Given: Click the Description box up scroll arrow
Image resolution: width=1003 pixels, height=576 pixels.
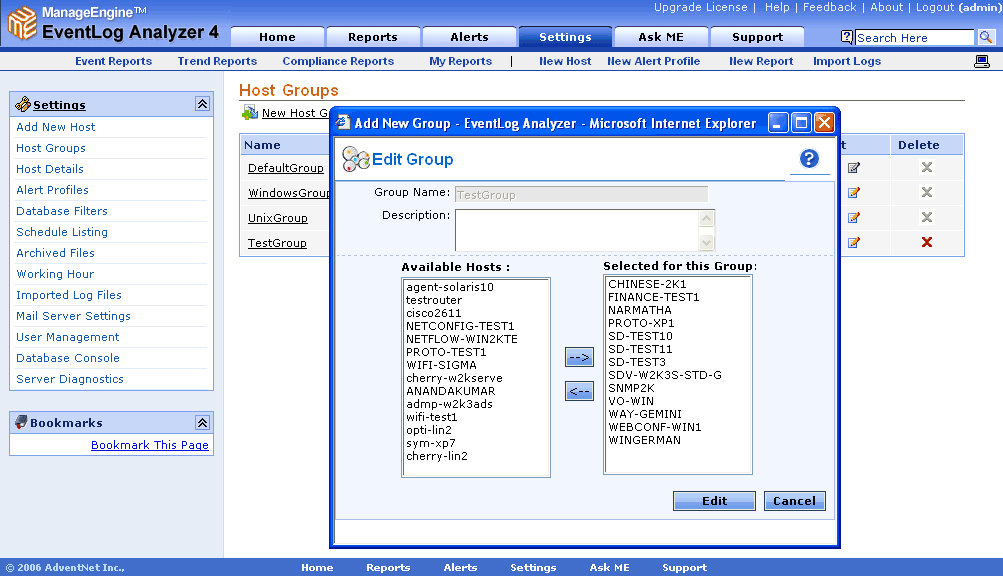Looking at the screenshot, I should (x=706, y=219).
